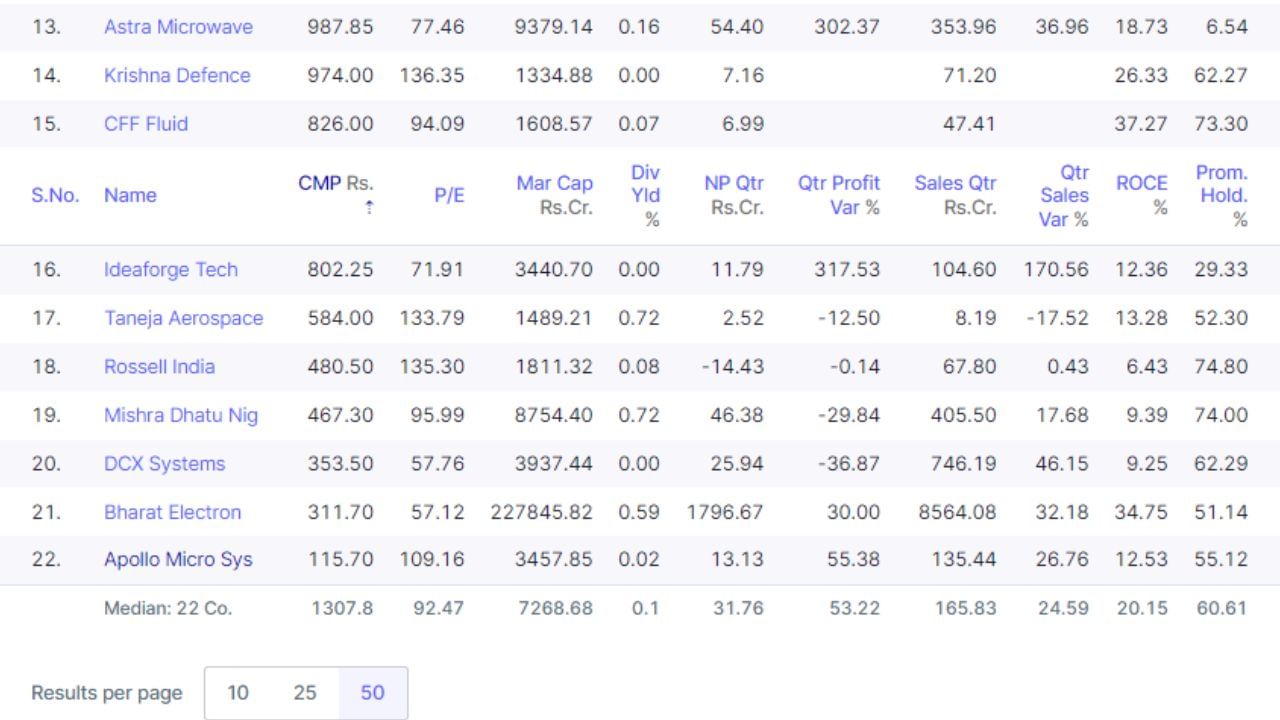Screen dimensions: 1280x720
Task: Click row number 21.
Action: (x=46, y=512)
